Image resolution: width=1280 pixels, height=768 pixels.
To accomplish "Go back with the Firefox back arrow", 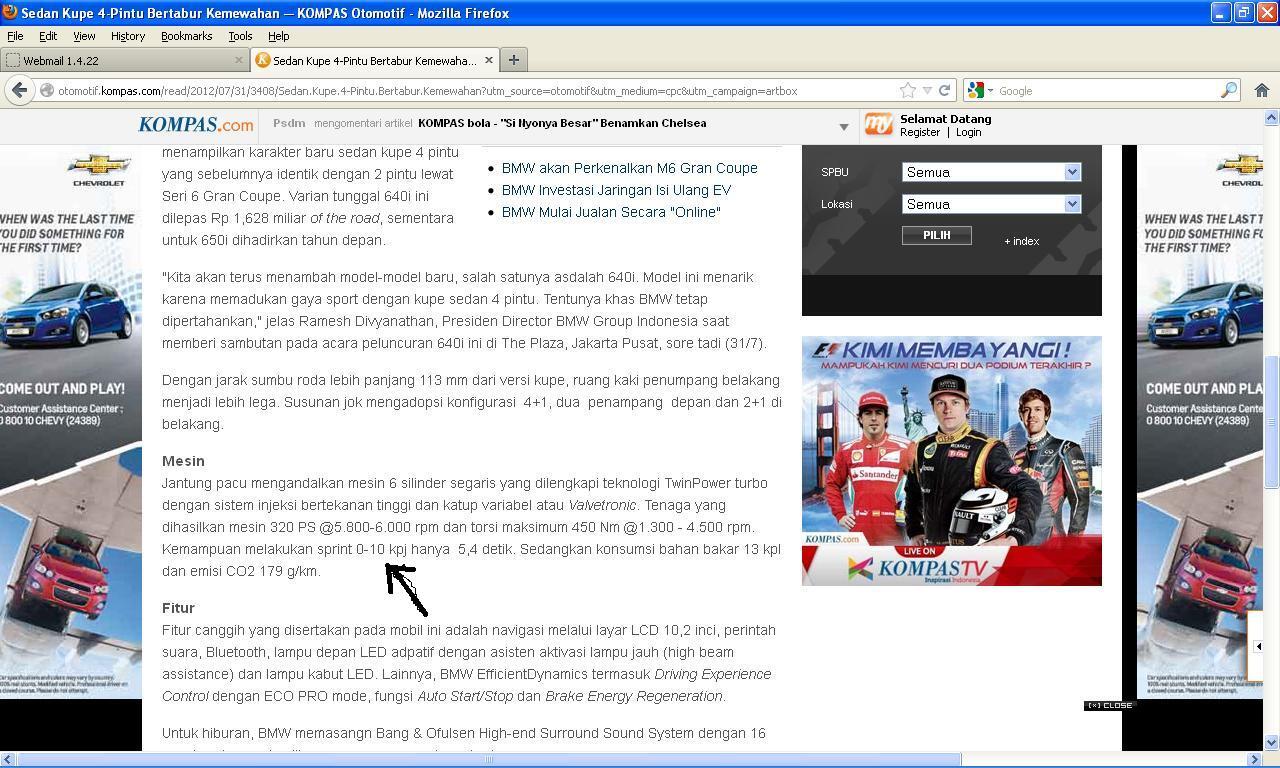I will pos(19,90).
